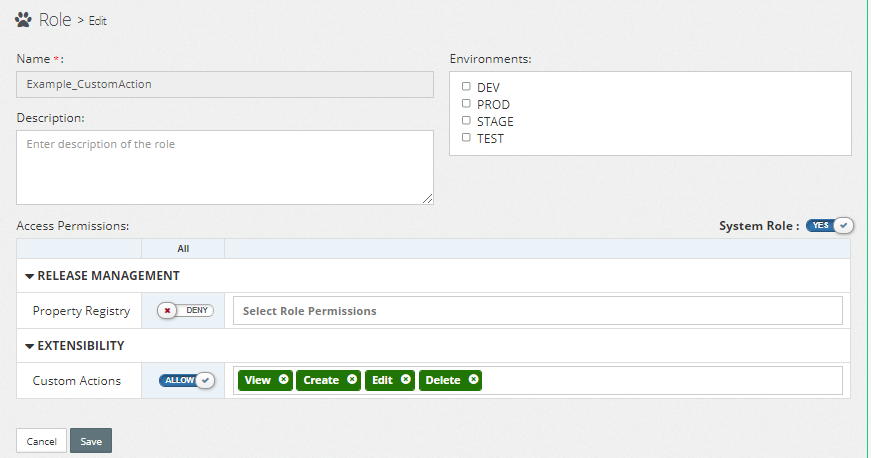Check the DEV environment checkbox
Image resolution: width=871 pixels, height=458 pixels.
click(x=466, y=87)
